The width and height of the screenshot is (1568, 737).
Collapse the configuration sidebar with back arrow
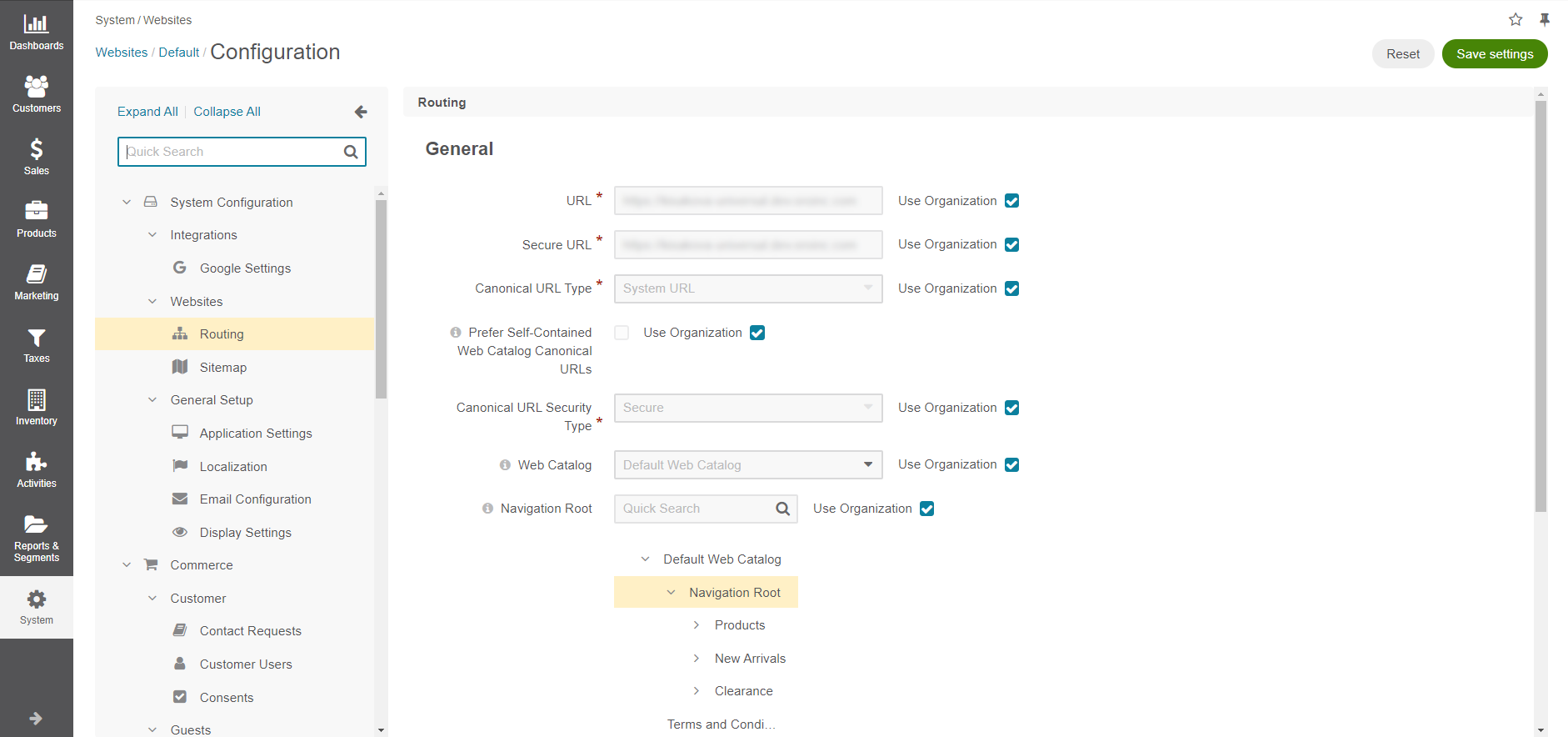(x=361, y=112)
